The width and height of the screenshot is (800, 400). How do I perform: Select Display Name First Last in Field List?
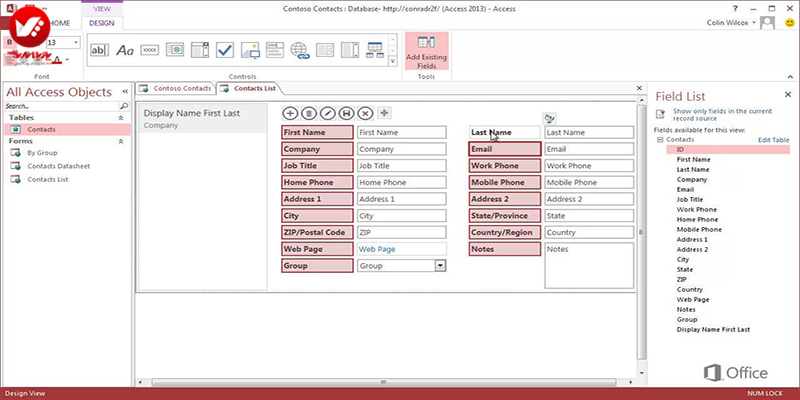[713, 330]
